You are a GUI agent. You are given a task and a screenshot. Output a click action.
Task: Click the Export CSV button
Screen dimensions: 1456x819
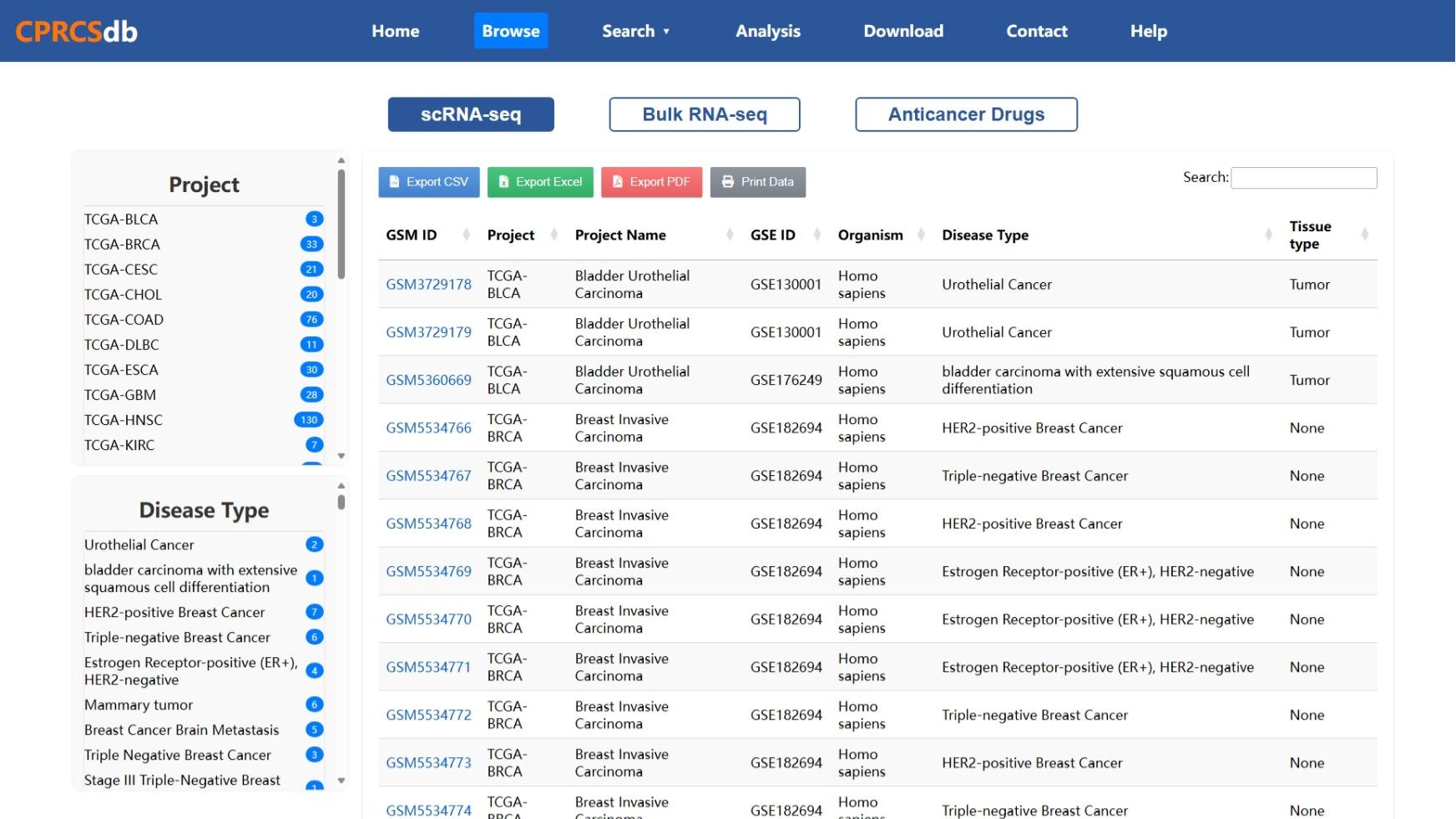pos(428,182)
